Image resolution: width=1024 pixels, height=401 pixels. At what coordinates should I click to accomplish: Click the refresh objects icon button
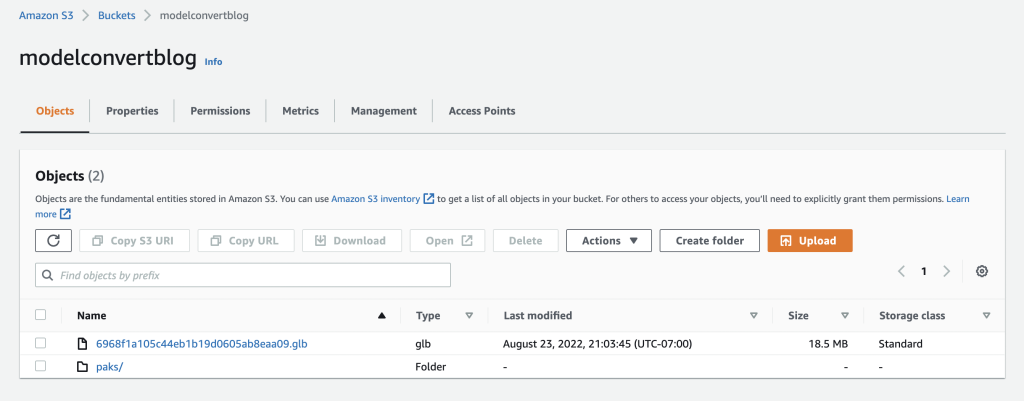[x=54, y=240]
